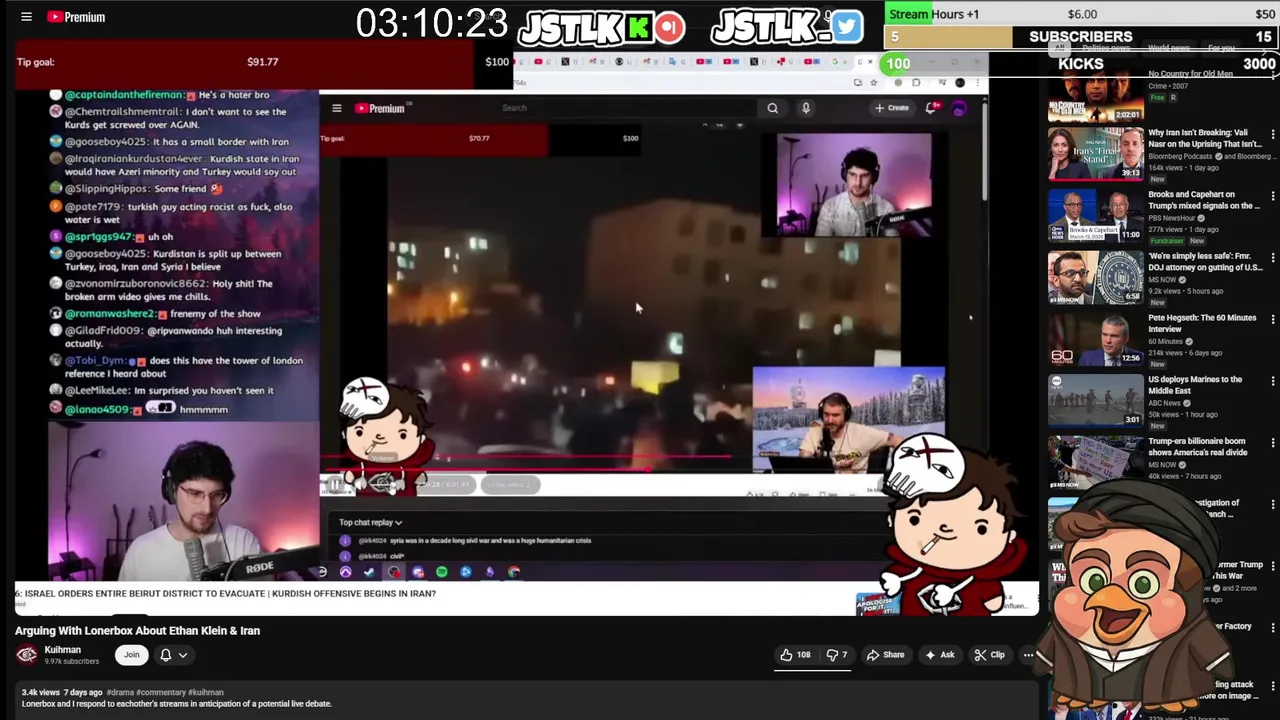Open Kuihman channel avatar below the video
The image size is (1280, 720).
27,655
